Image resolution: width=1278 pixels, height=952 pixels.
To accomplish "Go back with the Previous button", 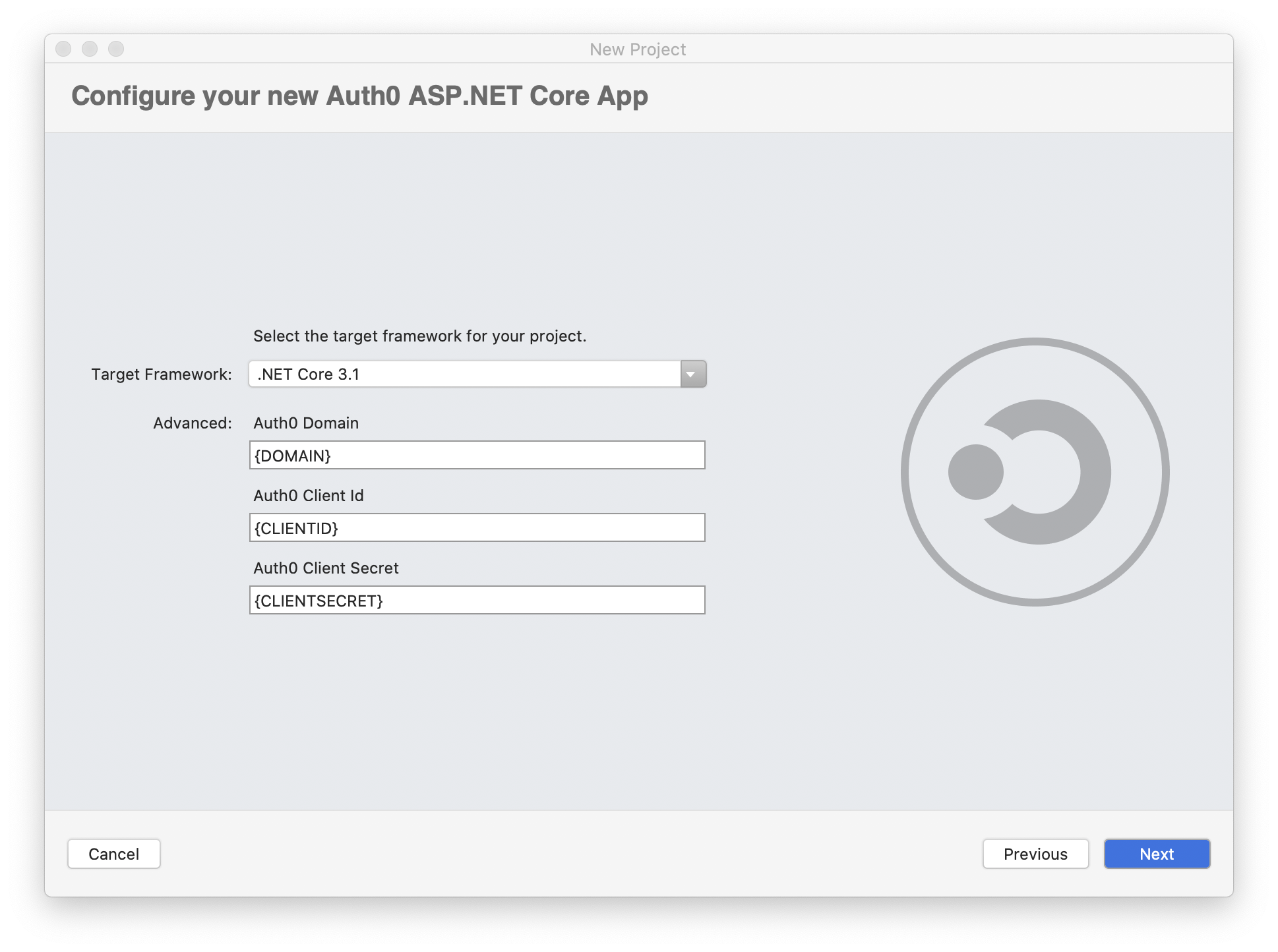I will 1035,854.
